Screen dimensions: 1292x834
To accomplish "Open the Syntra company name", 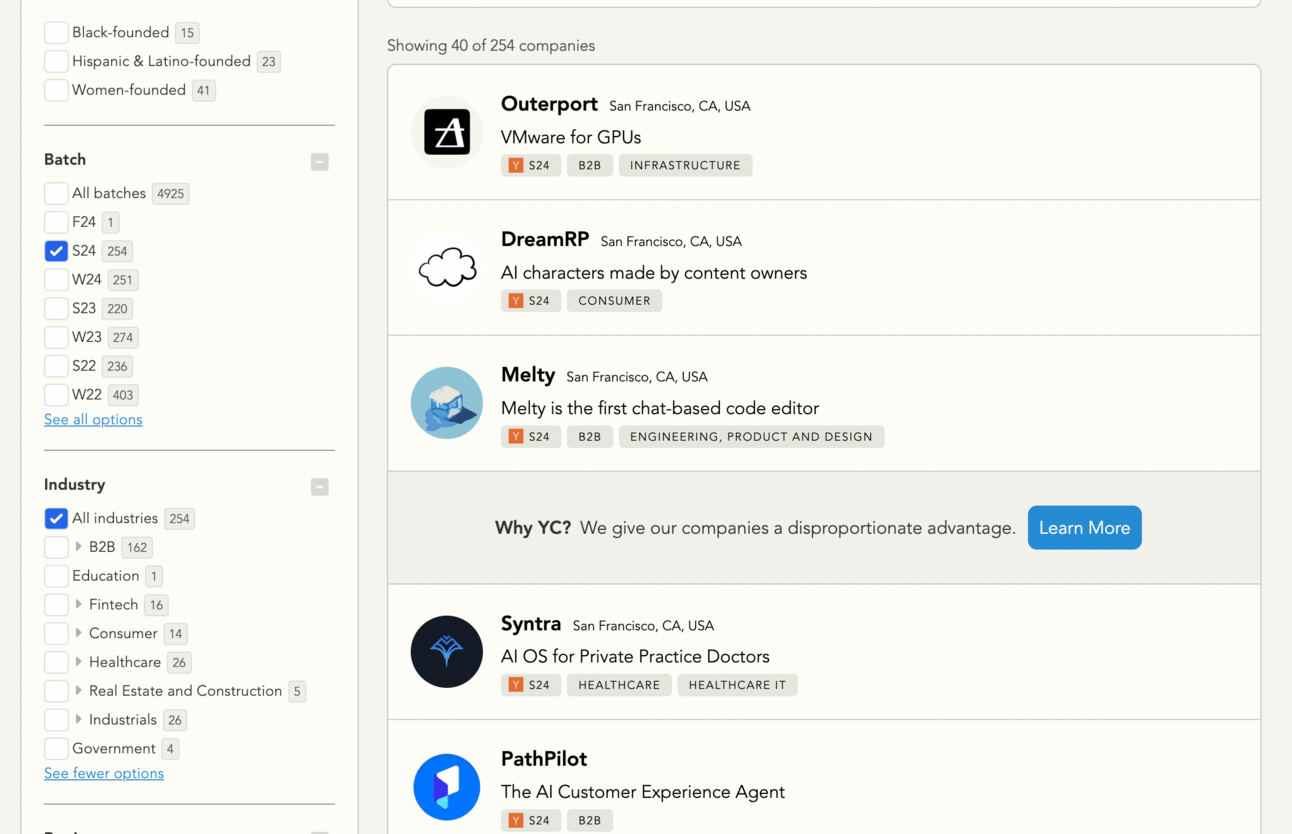I will coord(531,624).
